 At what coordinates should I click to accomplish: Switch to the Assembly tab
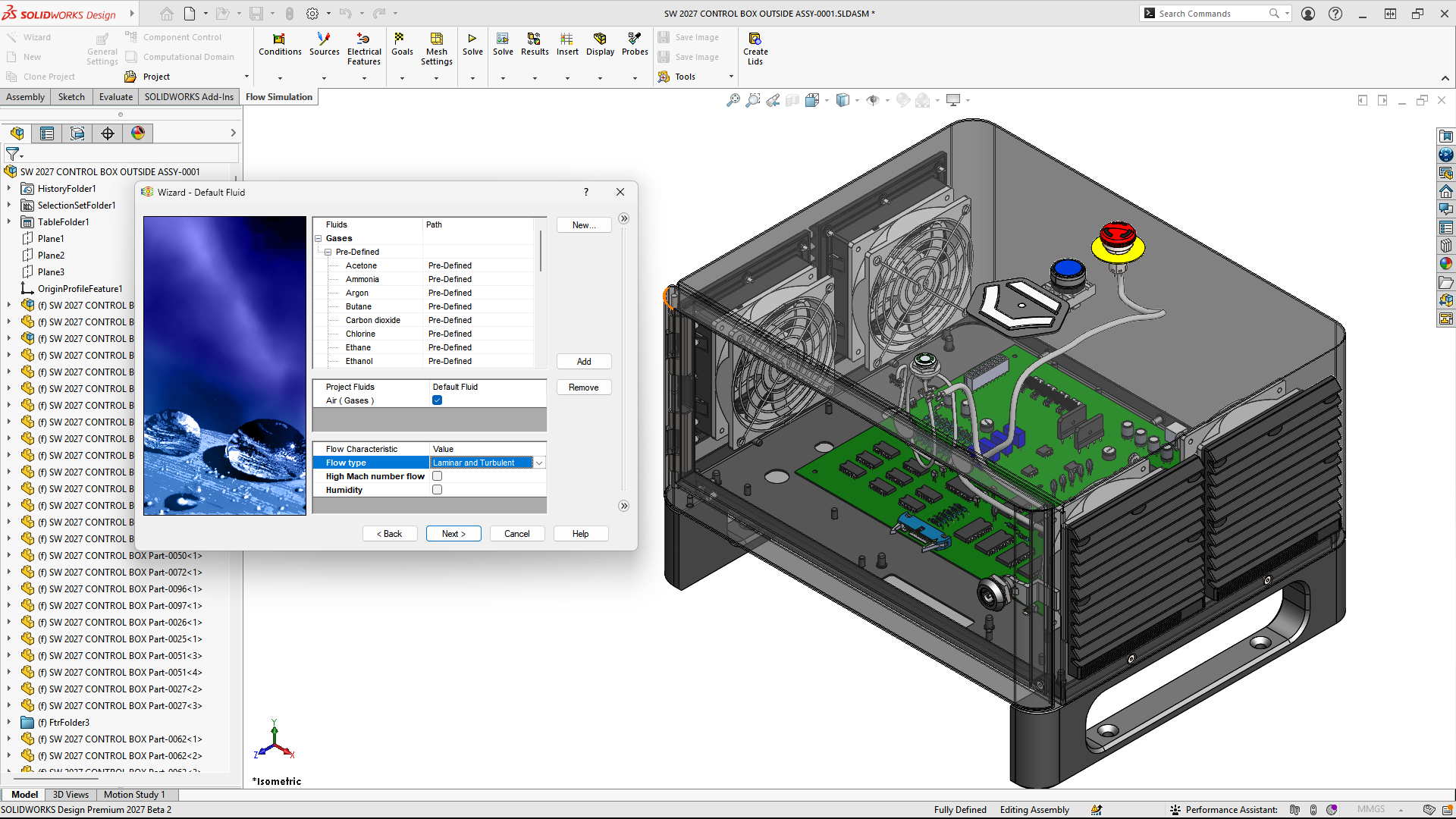(25, 97)
